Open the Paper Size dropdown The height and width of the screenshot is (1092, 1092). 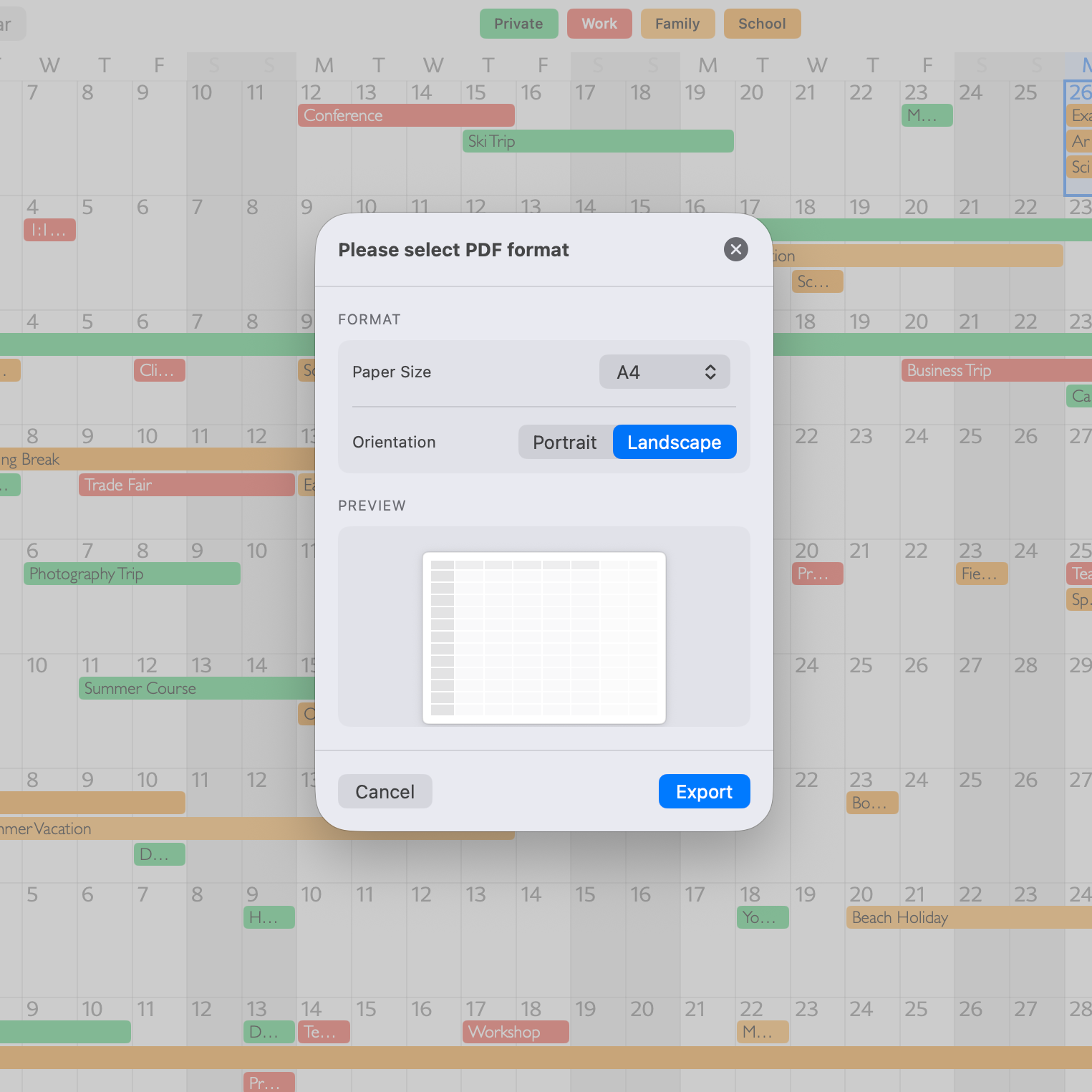pyautogui.click(x=663, y=372)
